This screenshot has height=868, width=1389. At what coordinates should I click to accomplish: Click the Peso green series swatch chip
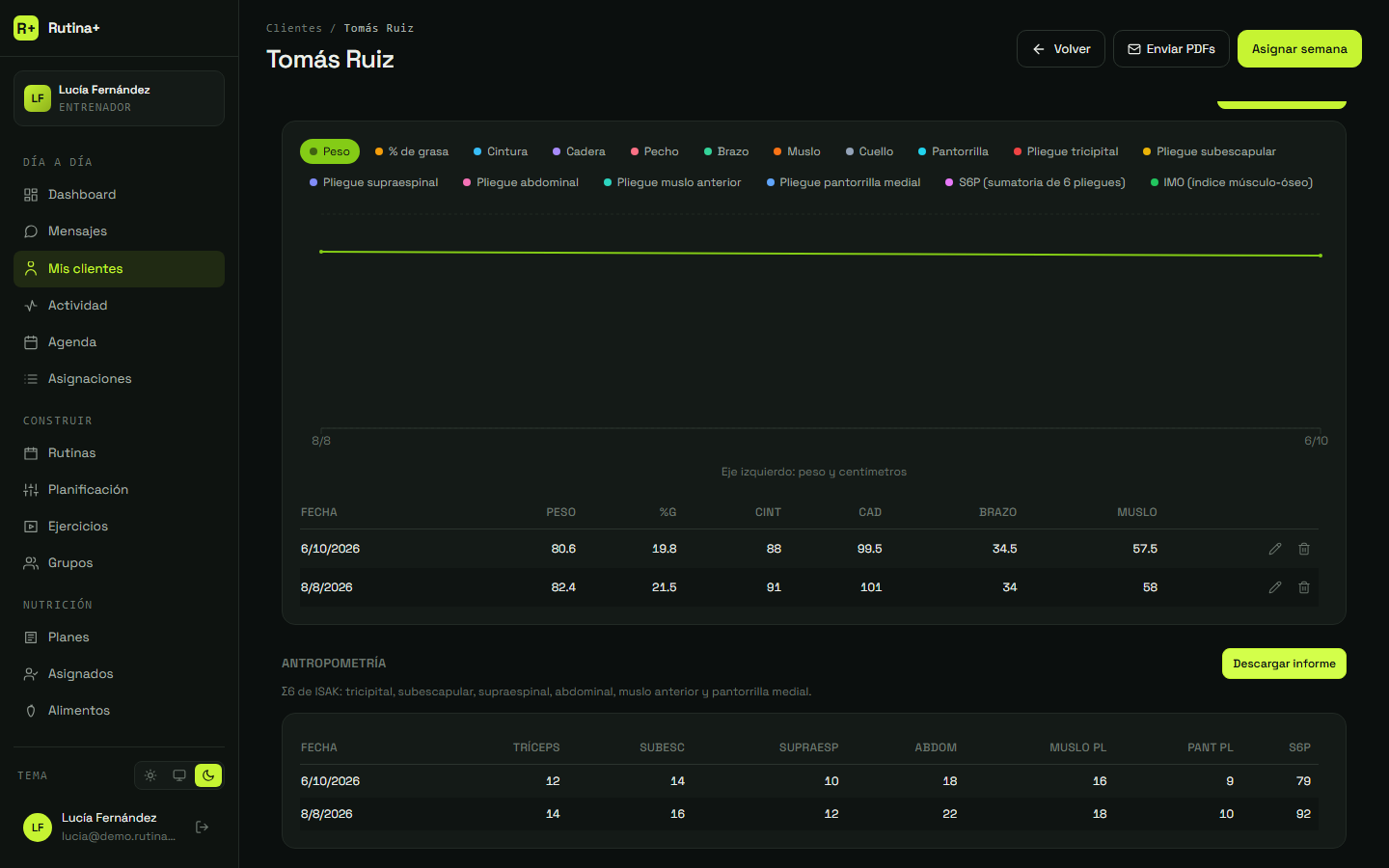(x=330, y=151)
